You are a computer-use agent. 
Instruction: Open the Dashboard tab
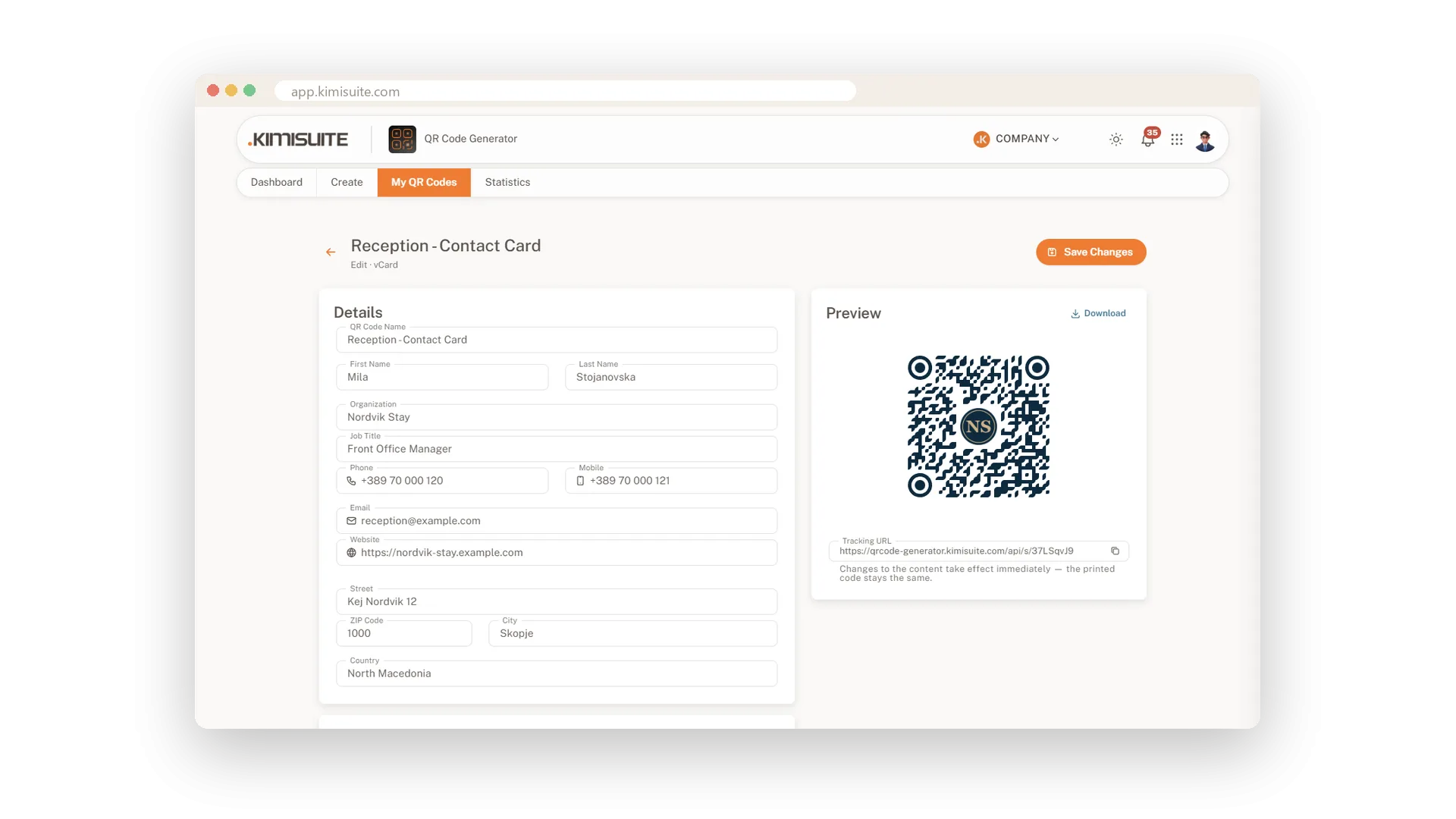pos(277,183)
